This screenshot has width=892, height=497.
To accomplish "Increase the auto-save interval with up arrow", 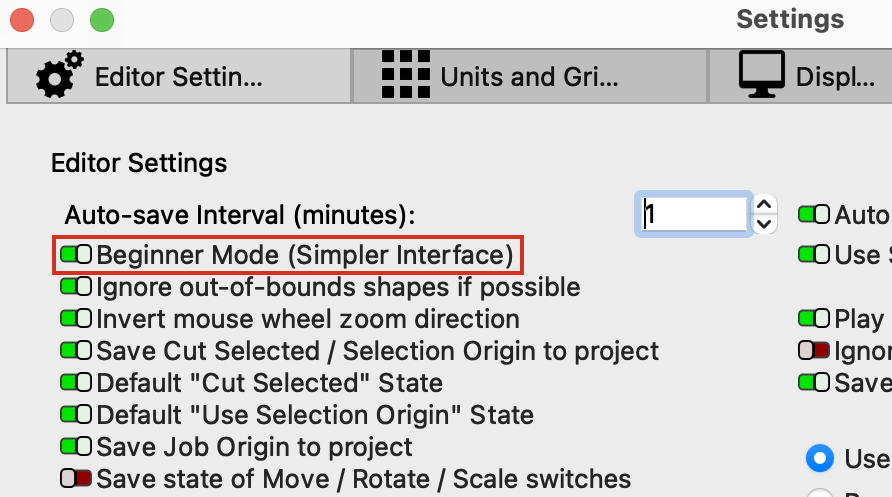I will (765, 205).
